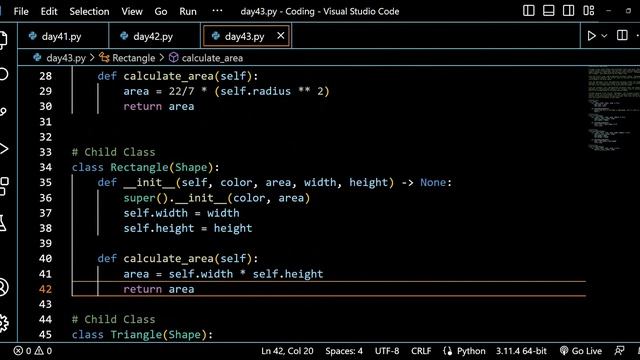
Task: Open the View menu
Action: point(132,11)
